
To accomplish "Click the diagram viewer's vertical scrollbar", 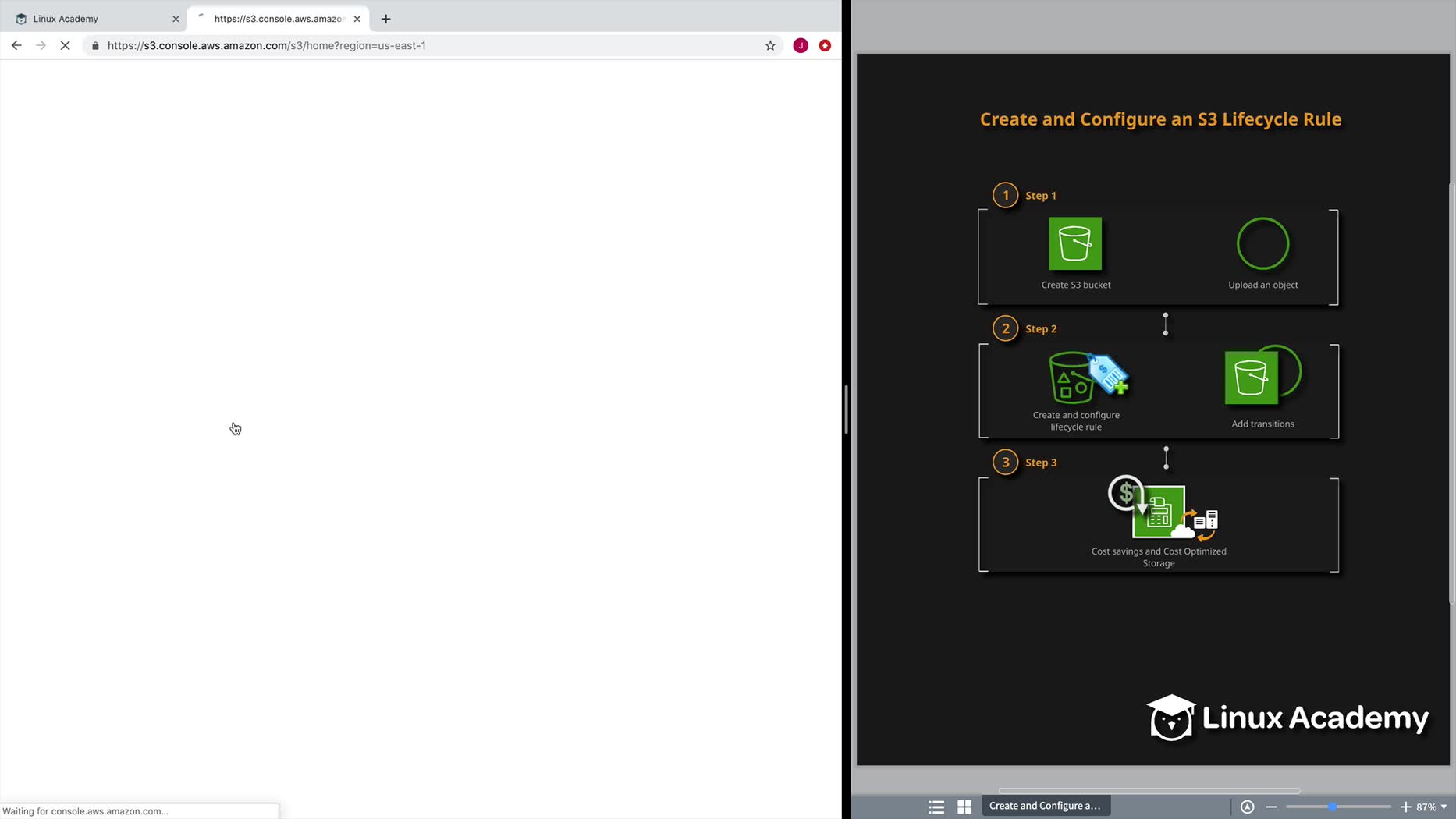I will point(1452,392).
